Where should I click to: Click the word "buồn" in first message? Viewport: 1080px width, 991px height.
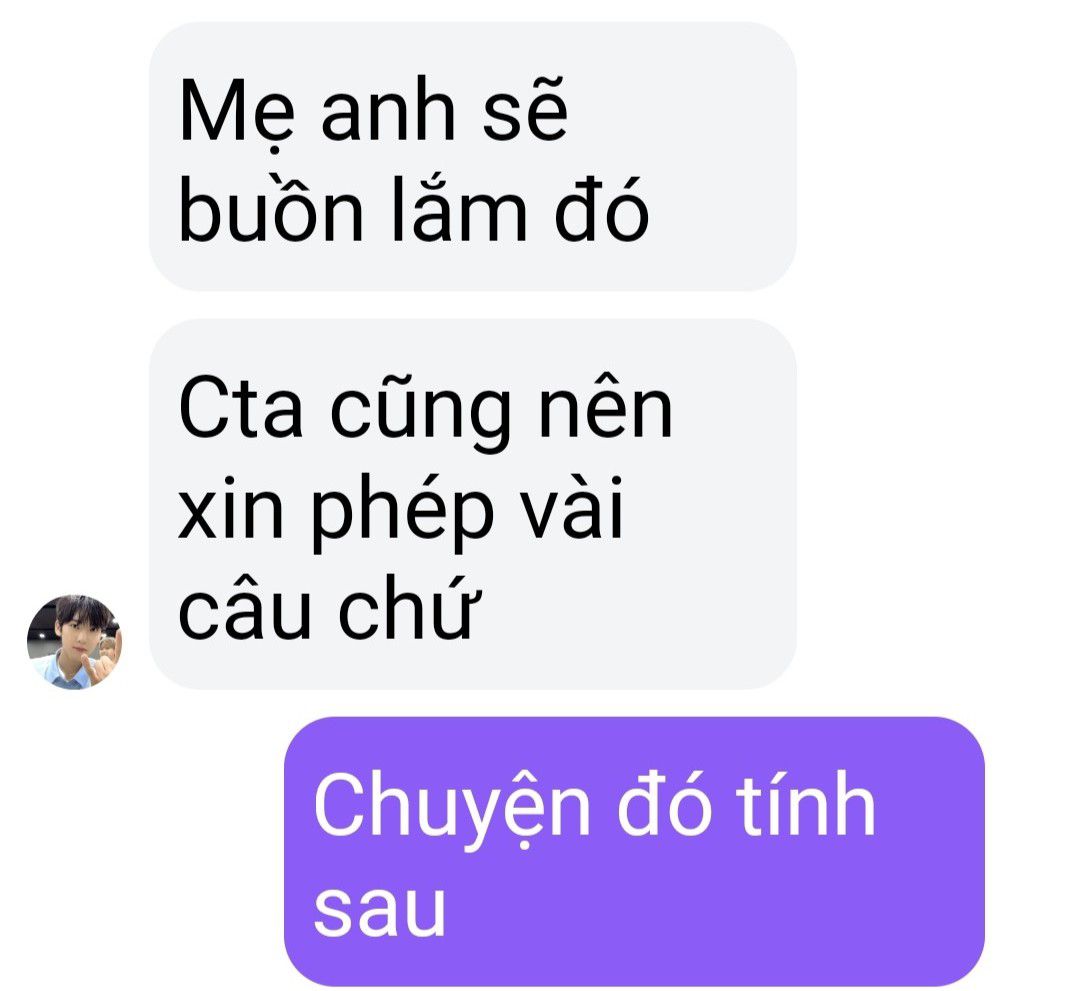pyautogui.click(x=271, y=206)
